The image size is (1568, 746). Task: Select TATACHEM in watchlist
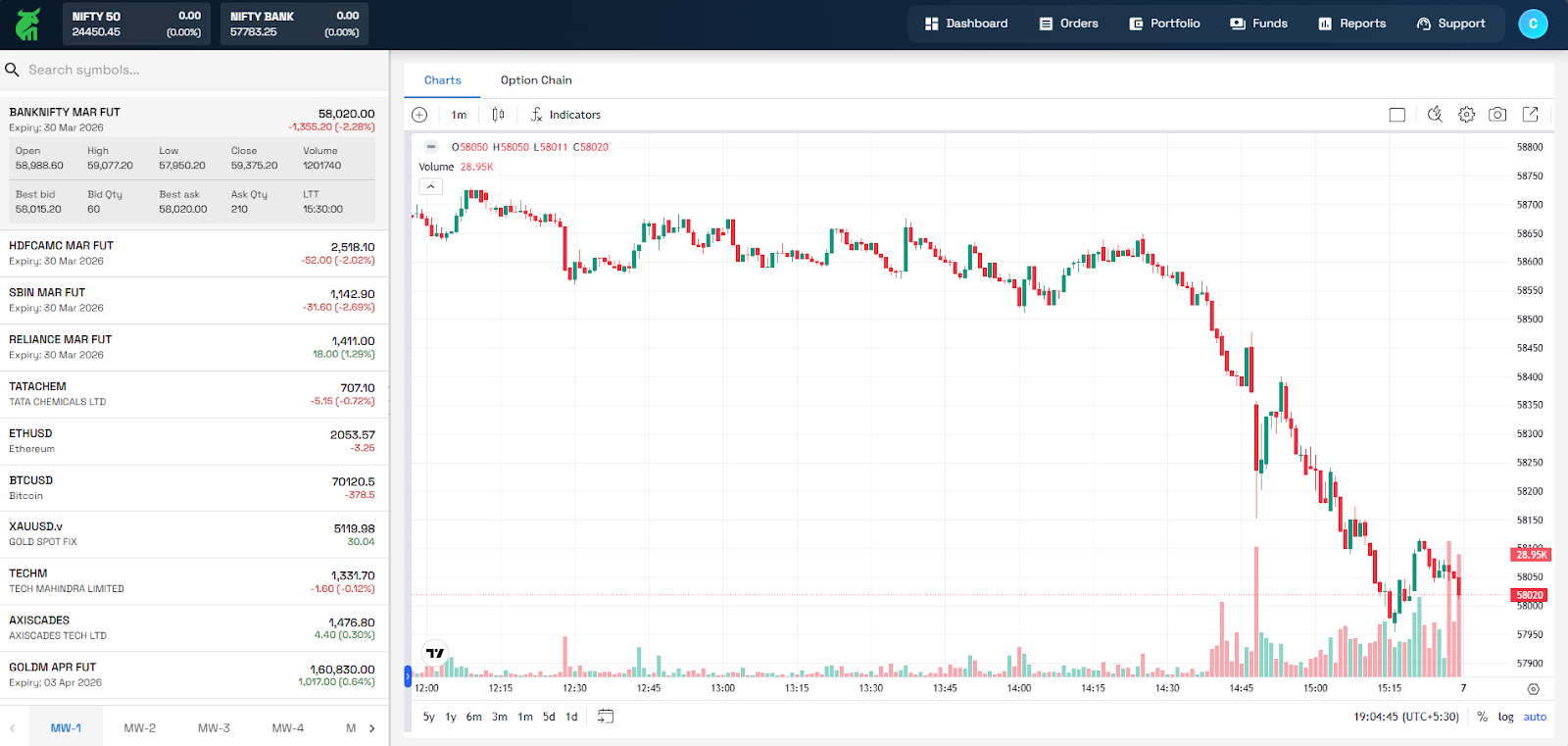(x=194, y=394)
